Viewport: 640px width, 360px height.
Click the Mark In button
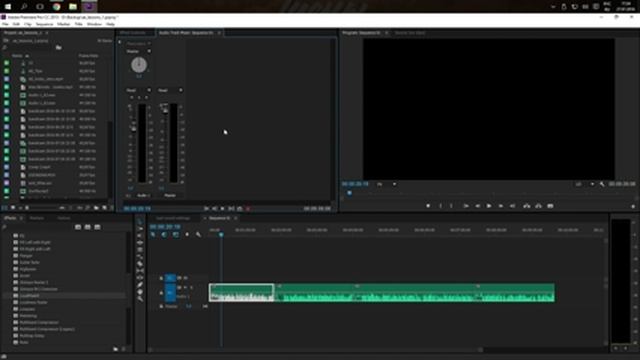[440, 206]
